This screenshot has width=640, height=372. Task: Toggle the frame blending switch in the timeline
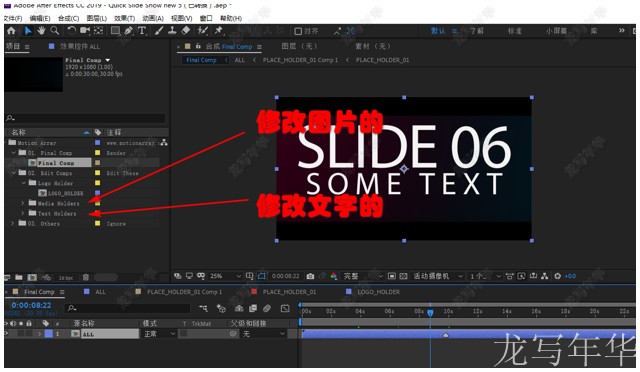[253, 308]
